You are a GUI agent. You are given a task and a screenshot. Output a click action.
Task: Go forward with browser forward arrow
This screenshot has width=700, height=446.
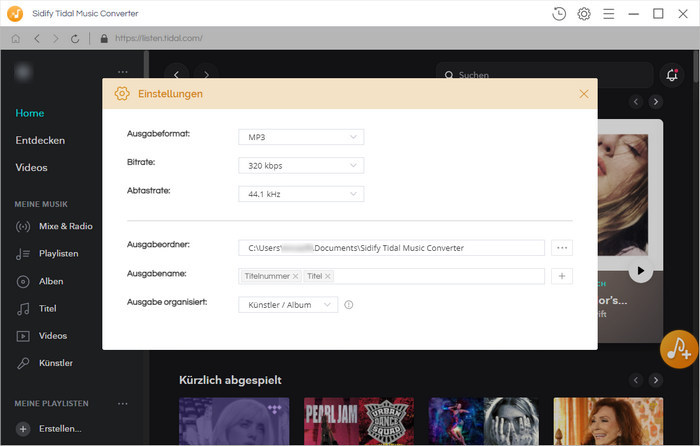56,39
